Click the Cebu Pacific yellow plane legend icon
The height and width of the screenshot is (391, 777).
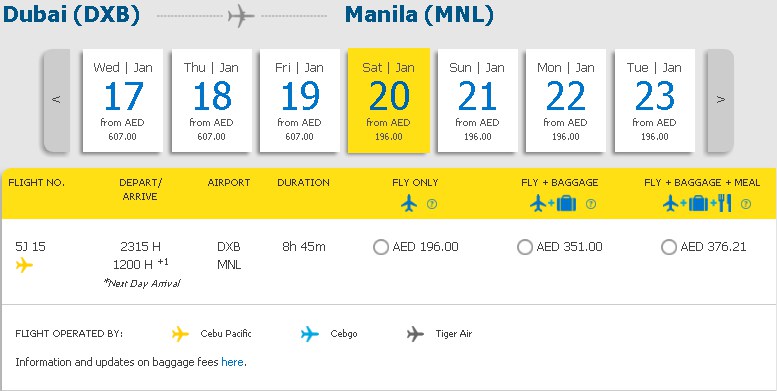tap(180, 334)
